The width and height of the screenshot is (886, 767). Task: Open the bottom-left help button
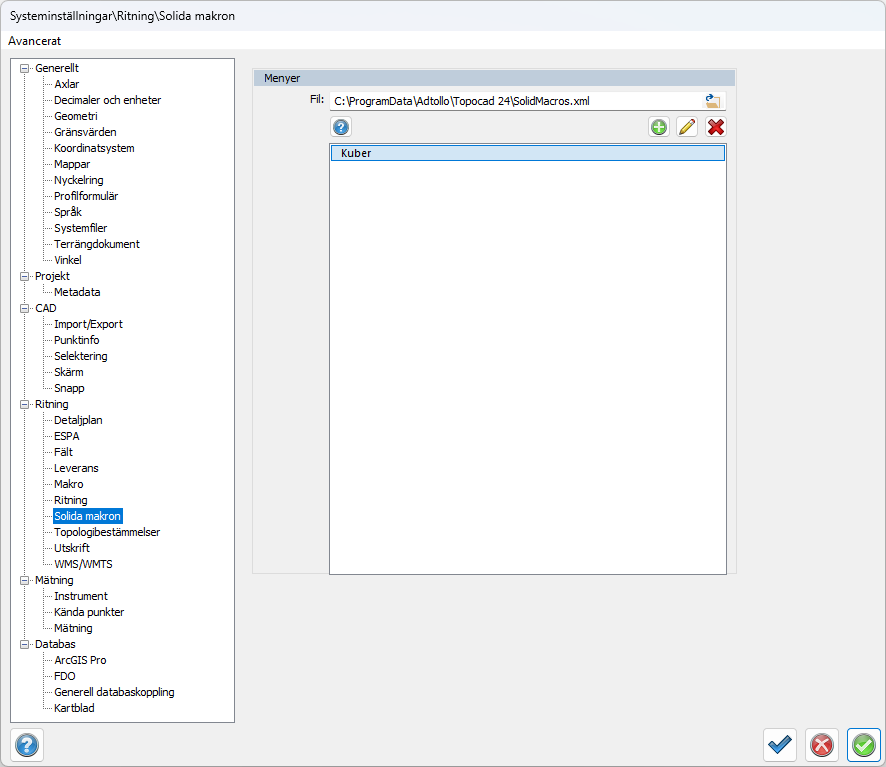(27, 745)
